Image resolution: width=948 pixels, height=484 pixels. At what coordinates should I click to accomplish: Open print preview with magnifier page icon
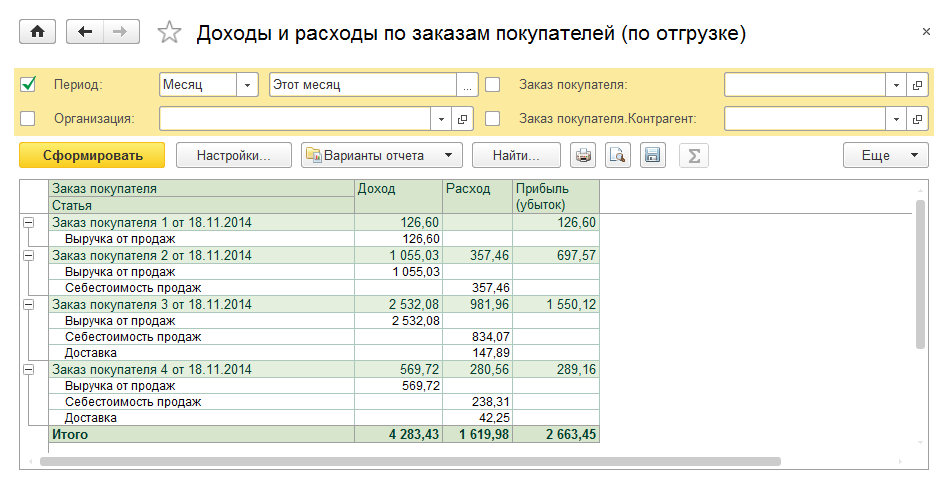coord(618,155)
